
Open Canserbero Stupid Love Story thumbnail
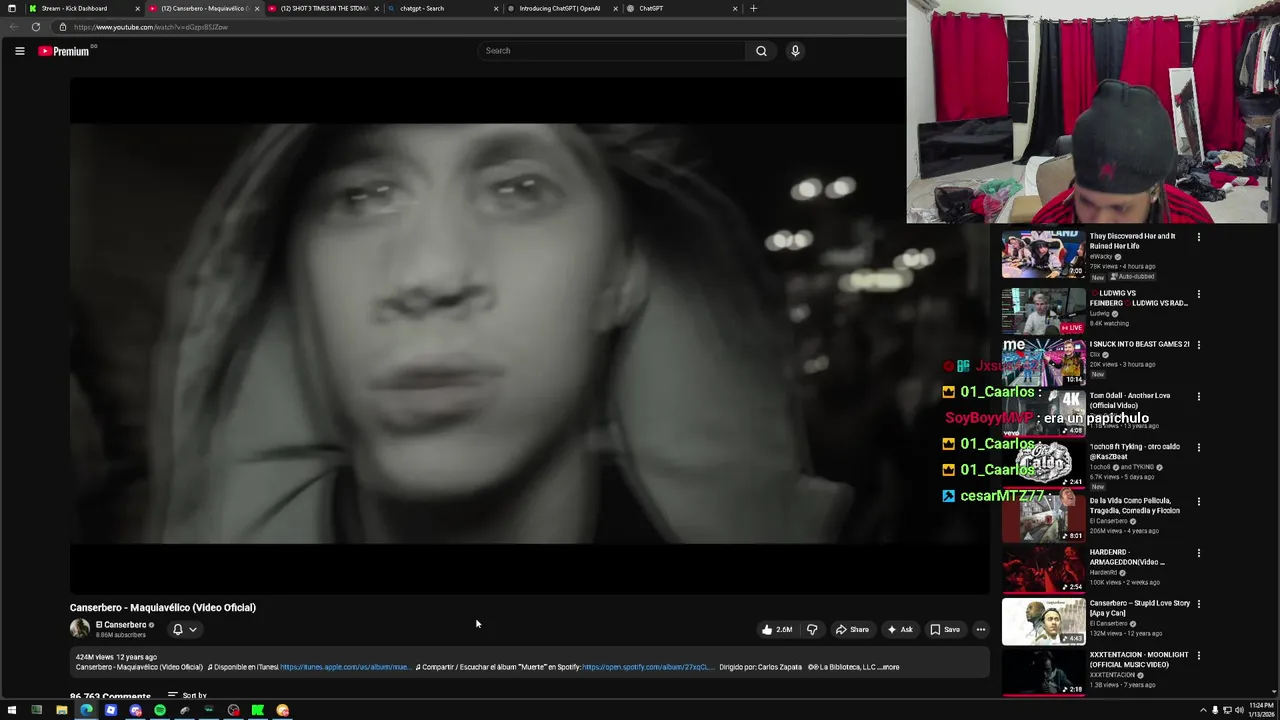point(1043,621)
